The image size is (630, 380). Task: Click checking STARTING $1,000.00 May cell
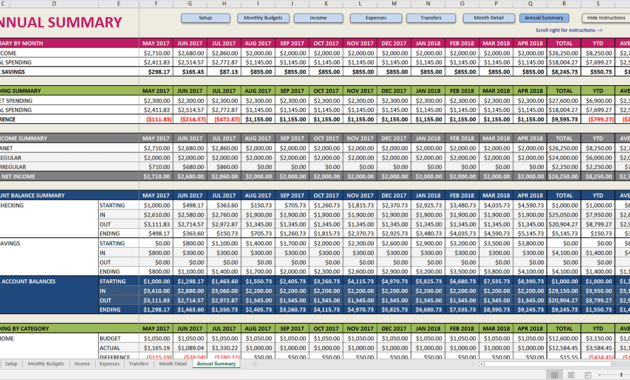156,205
